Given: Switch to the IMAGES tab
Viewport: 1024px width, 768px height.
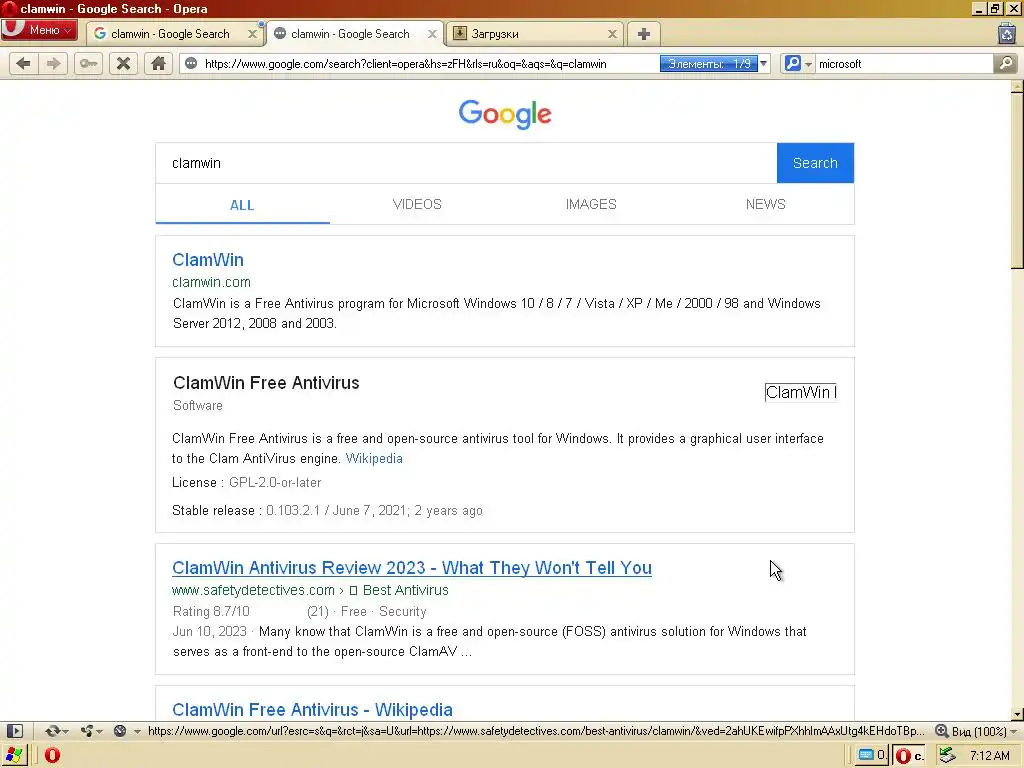Looking at the screenshot, I should [591, 204].
